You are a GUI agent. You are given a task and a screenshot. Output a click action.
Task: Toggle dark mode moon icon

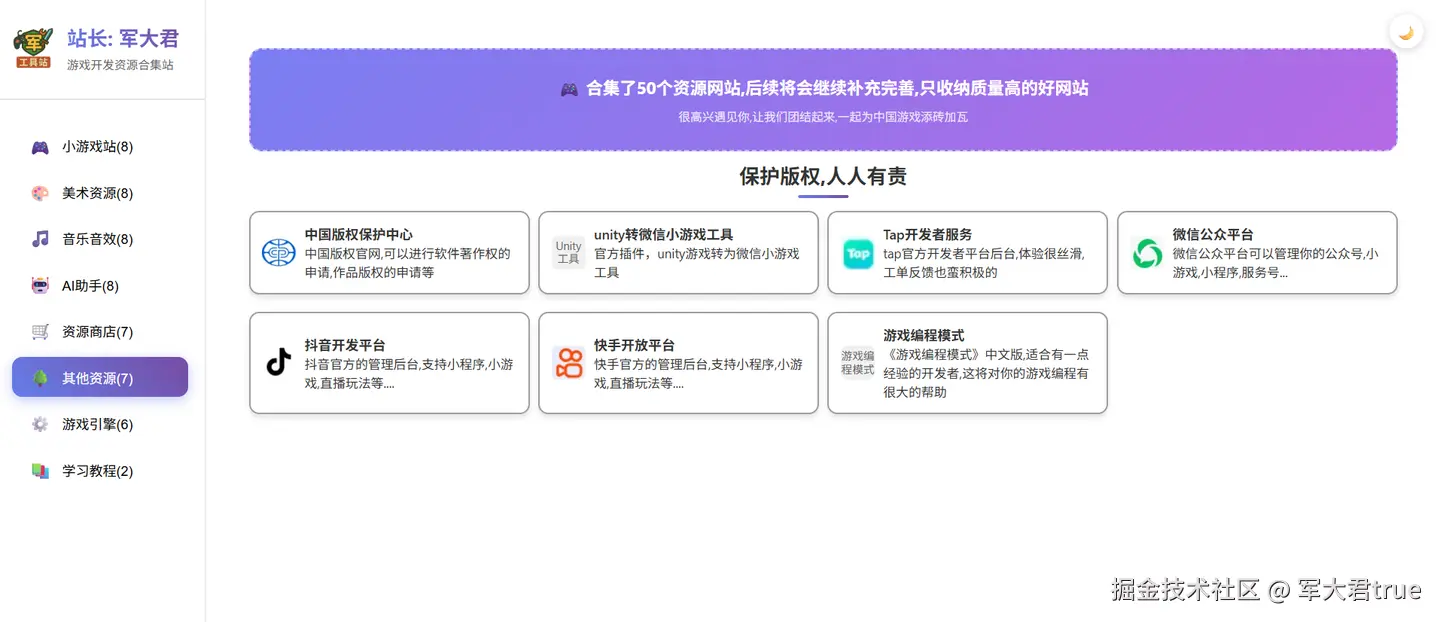(x=1406, y=32)
